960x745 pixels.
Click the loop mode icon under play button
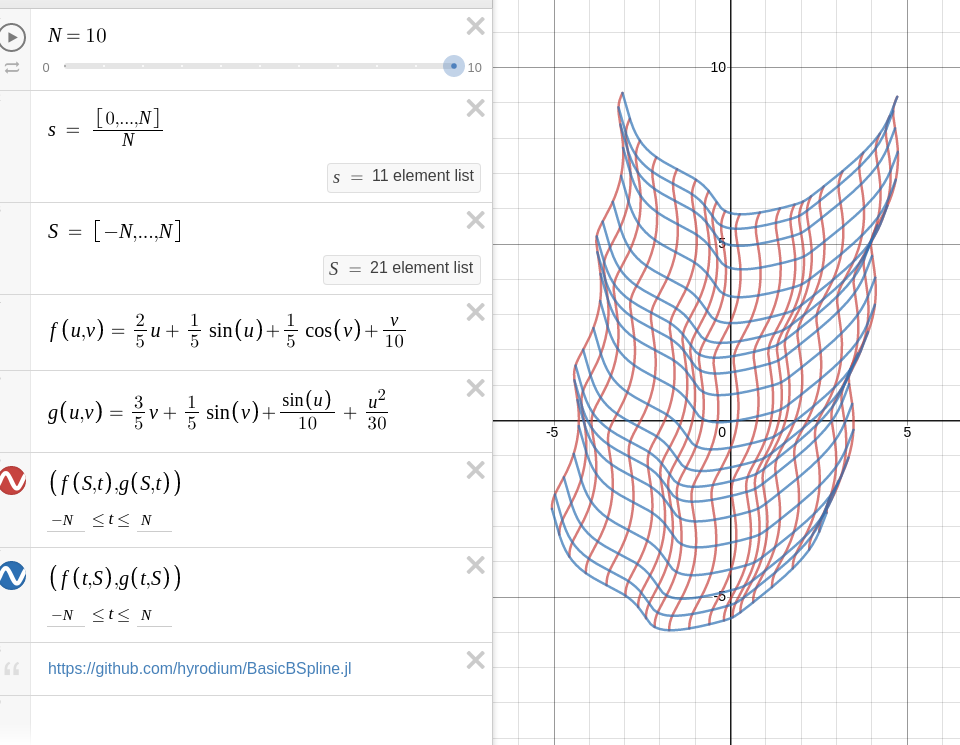[12, 68]
